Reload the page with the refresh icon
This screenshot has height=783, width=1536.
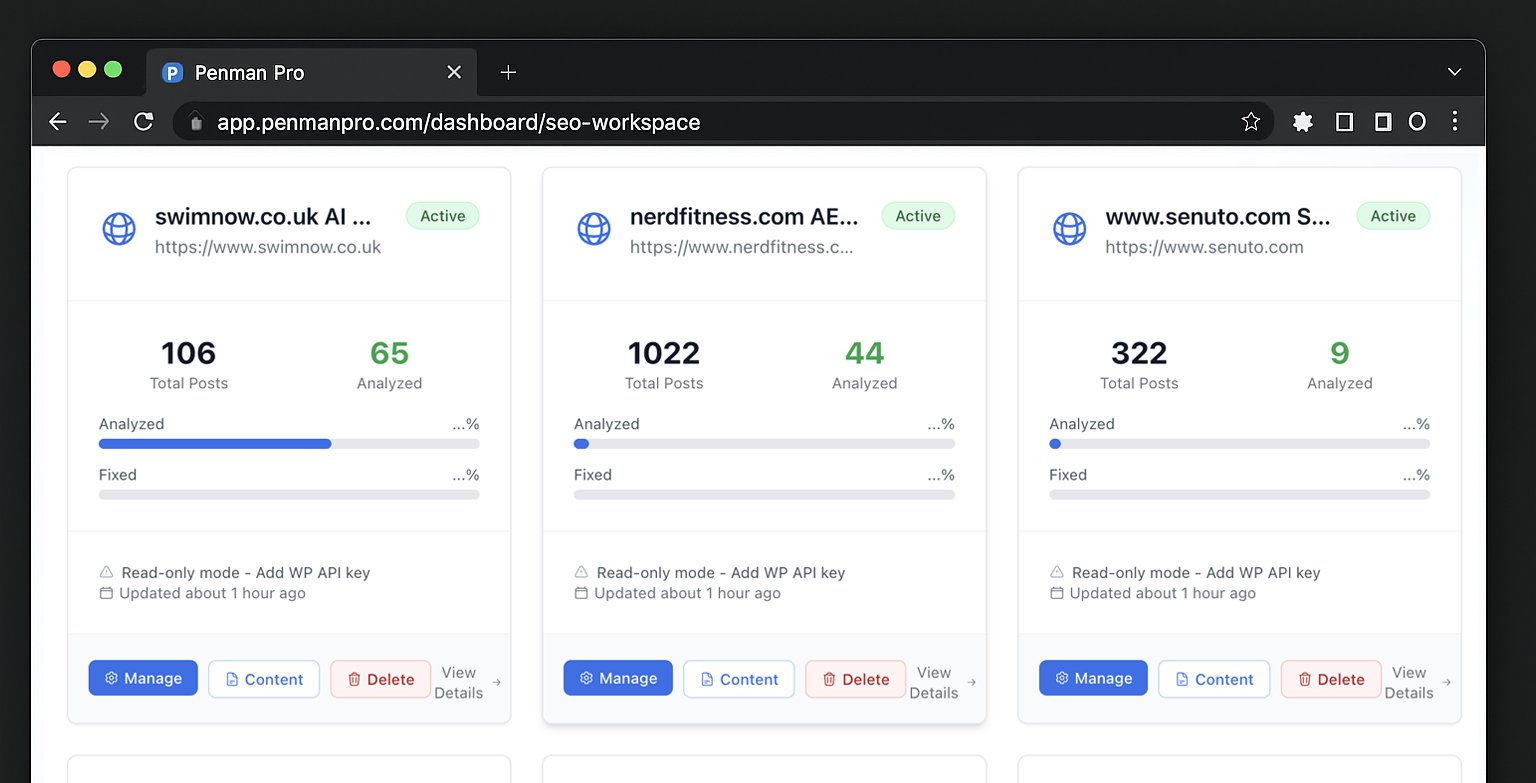pos(144,122)
